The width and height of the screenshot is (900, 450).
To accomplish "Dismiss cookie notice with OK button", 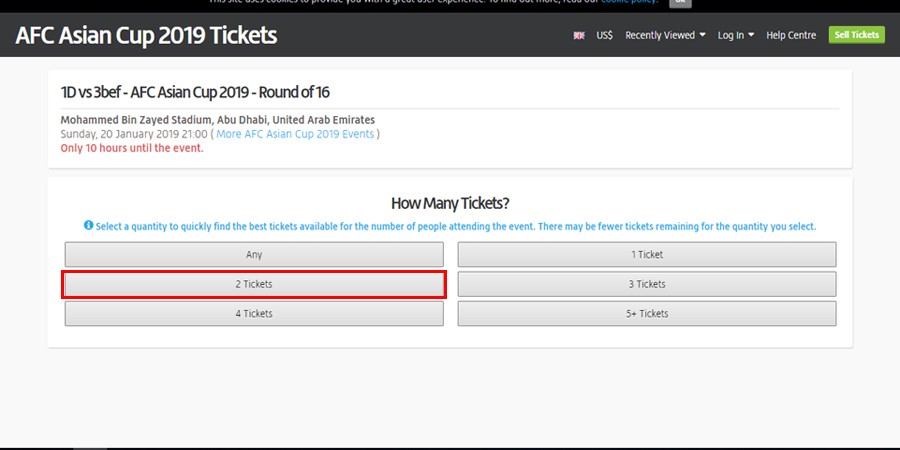I will coord(680,2).
